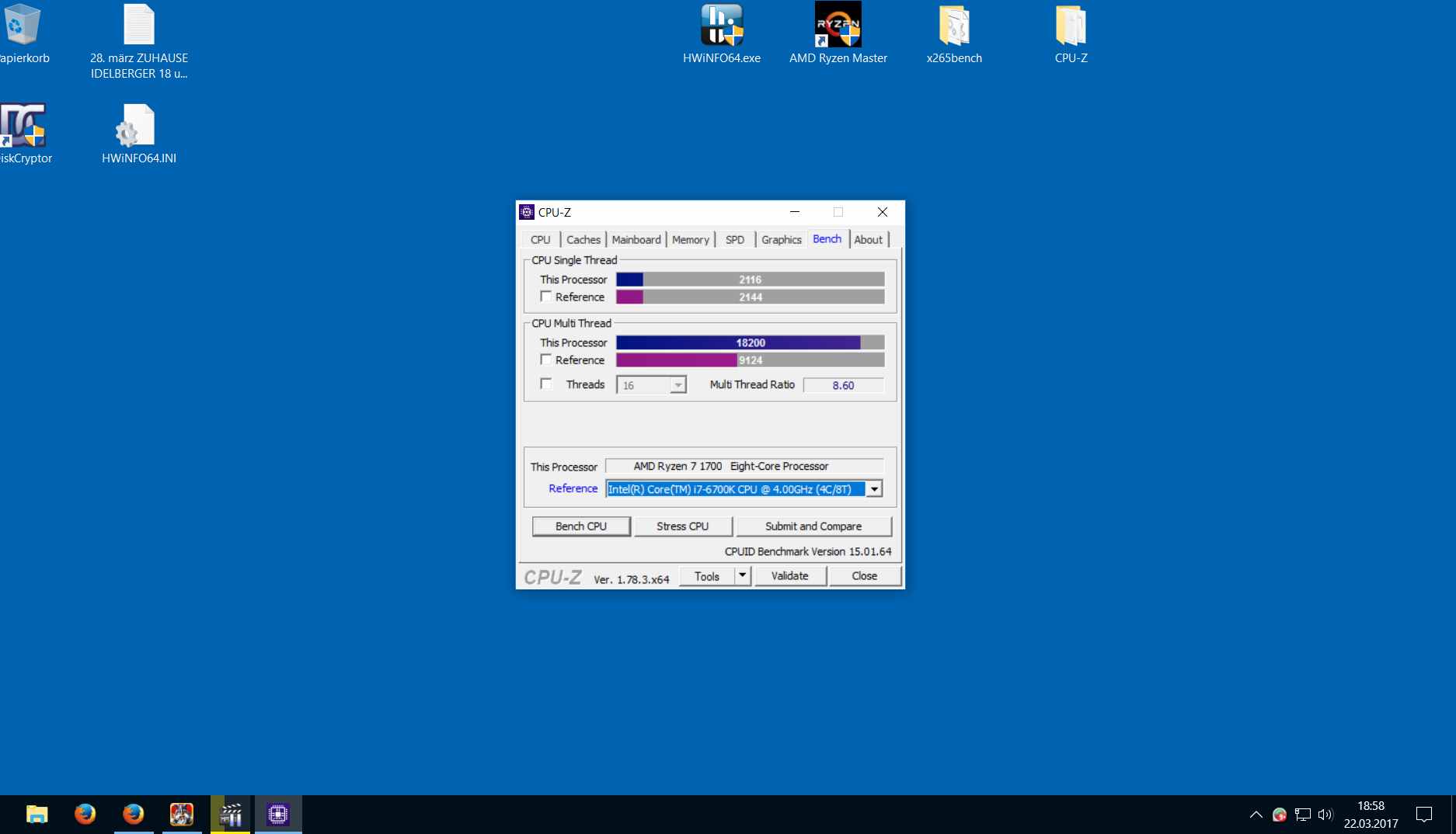Click the multi thread This Processor bar 18200
Image resolution: width=1456 pixels, height=834 pixels.
[x=751, y=342]
